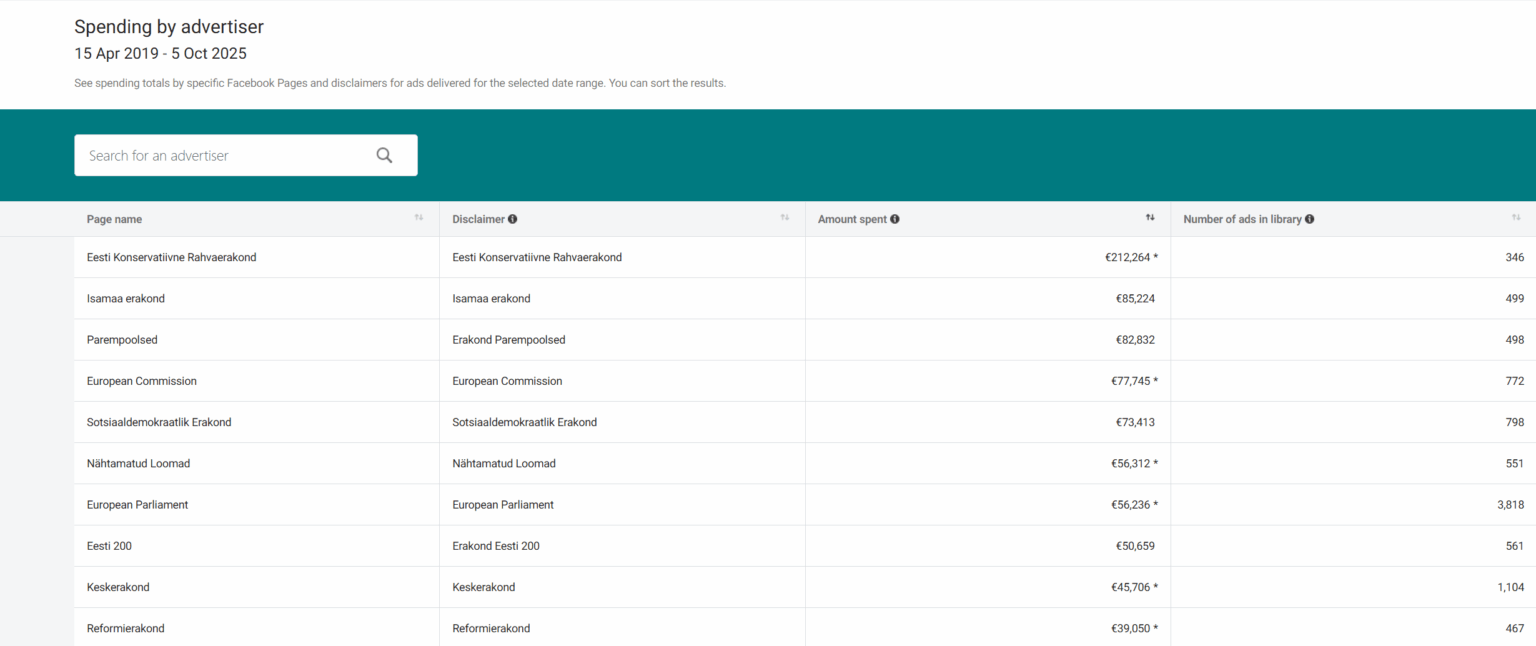This screenshot has width=1536, height=646.
Task: Open Eesti 200 page name
Action: (x=109, y=546)
